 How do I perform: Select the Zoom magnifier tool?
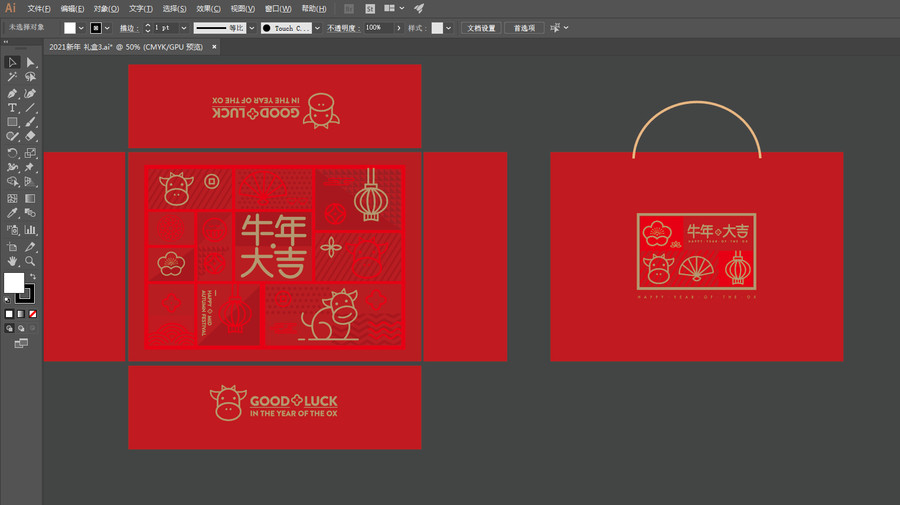30,261
